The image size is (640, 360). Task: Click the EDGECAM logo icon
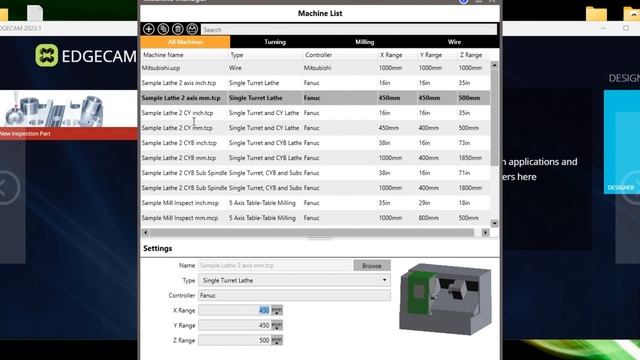(x=47, y=56)
